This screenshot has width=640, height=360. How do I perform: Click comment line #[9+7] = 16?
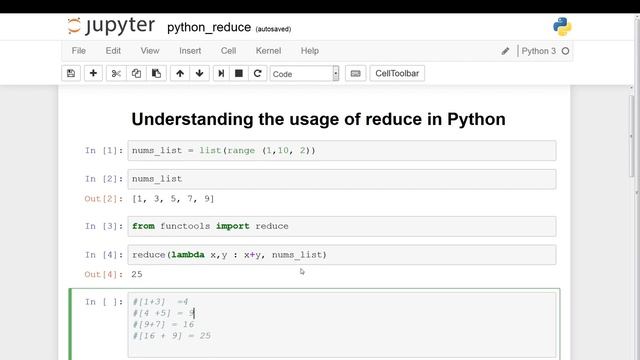pos(163,324)
